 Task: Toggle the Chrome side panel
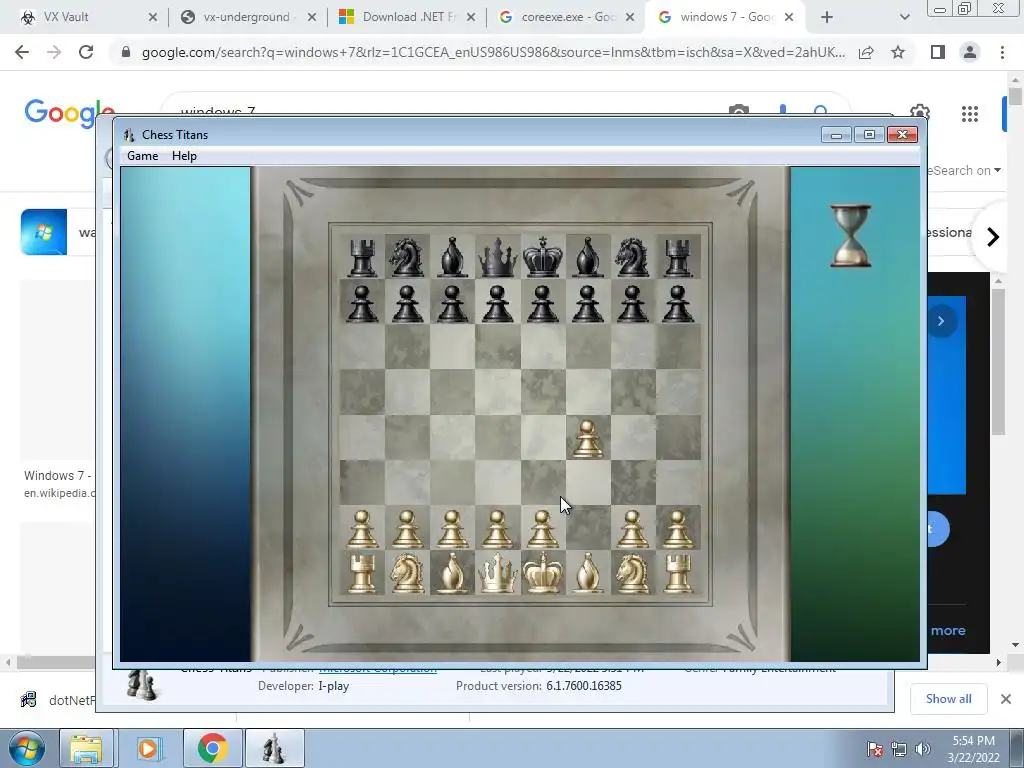tap(938, 52)
